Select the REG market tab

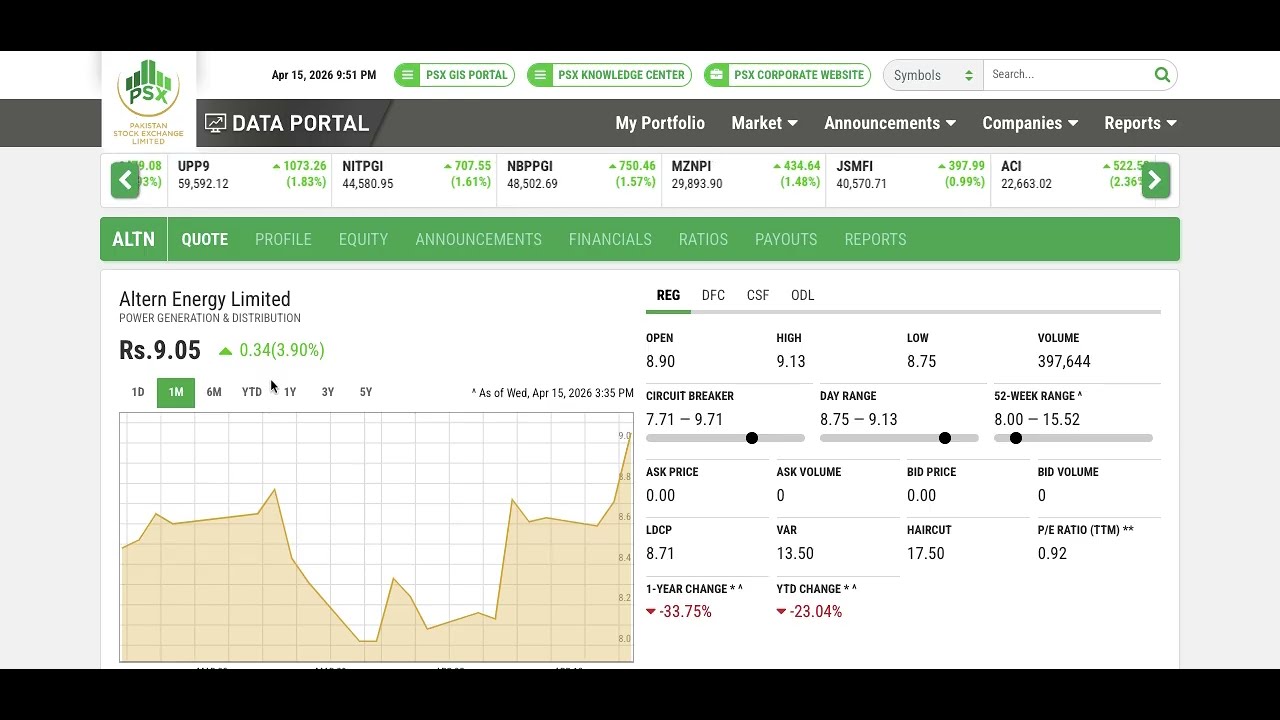click(x=668, y=295)
